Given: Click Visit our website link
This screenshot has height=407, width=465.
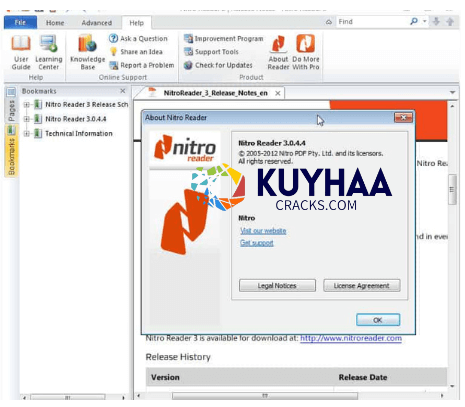Looking at the screenshot, I should coord(263,231).
